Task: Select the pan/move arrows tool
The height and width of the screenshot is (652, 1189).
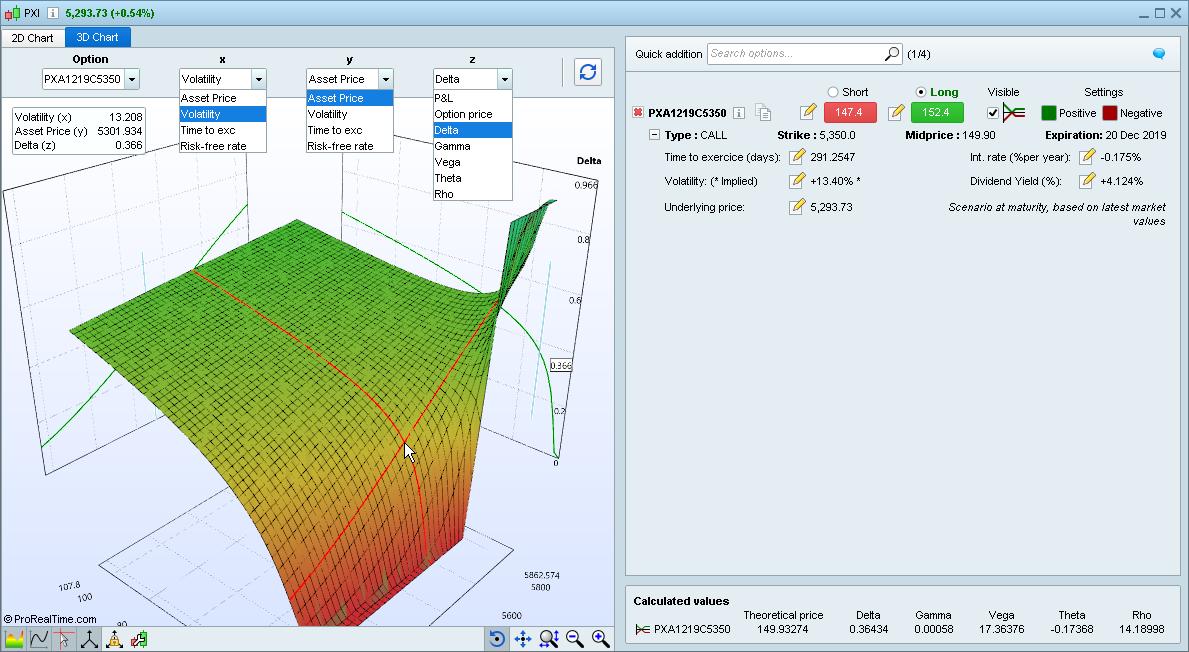Action: 522,639
